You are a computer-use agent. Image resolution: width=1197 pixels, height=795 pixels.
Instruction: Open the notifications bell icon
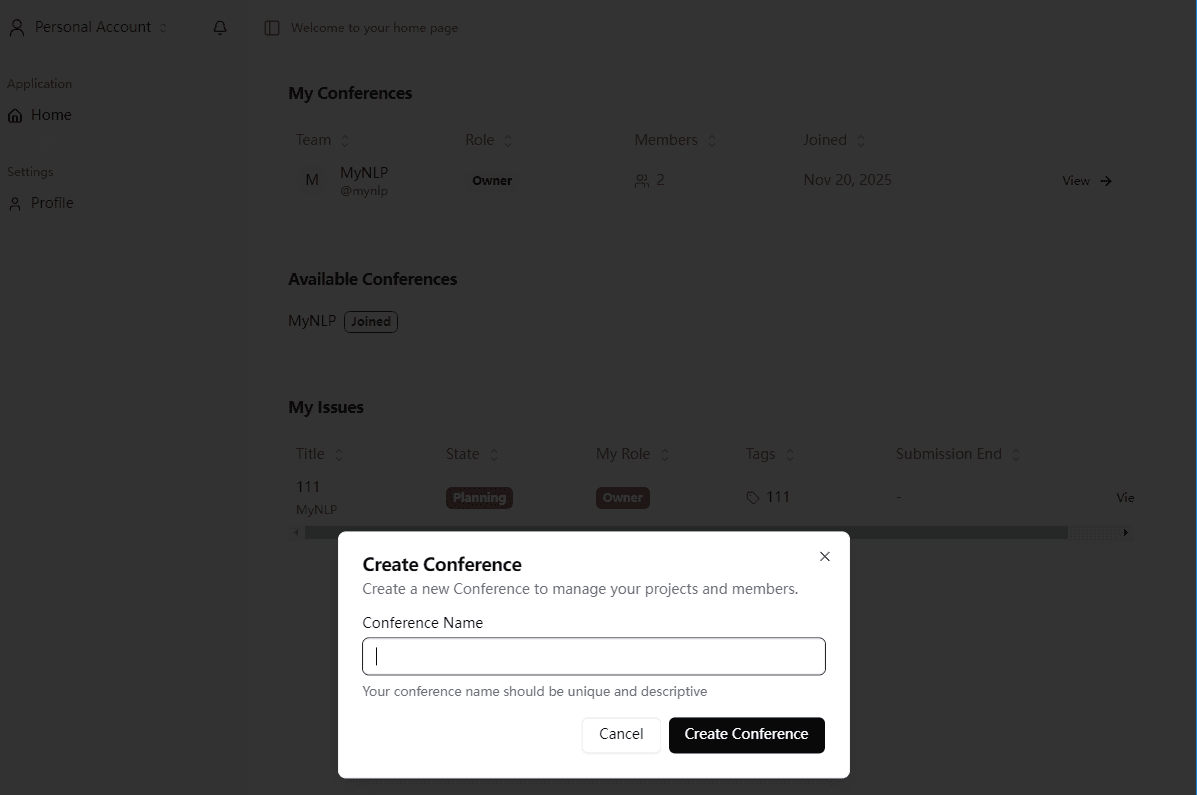pyautogui.click(x=219, y=27)
